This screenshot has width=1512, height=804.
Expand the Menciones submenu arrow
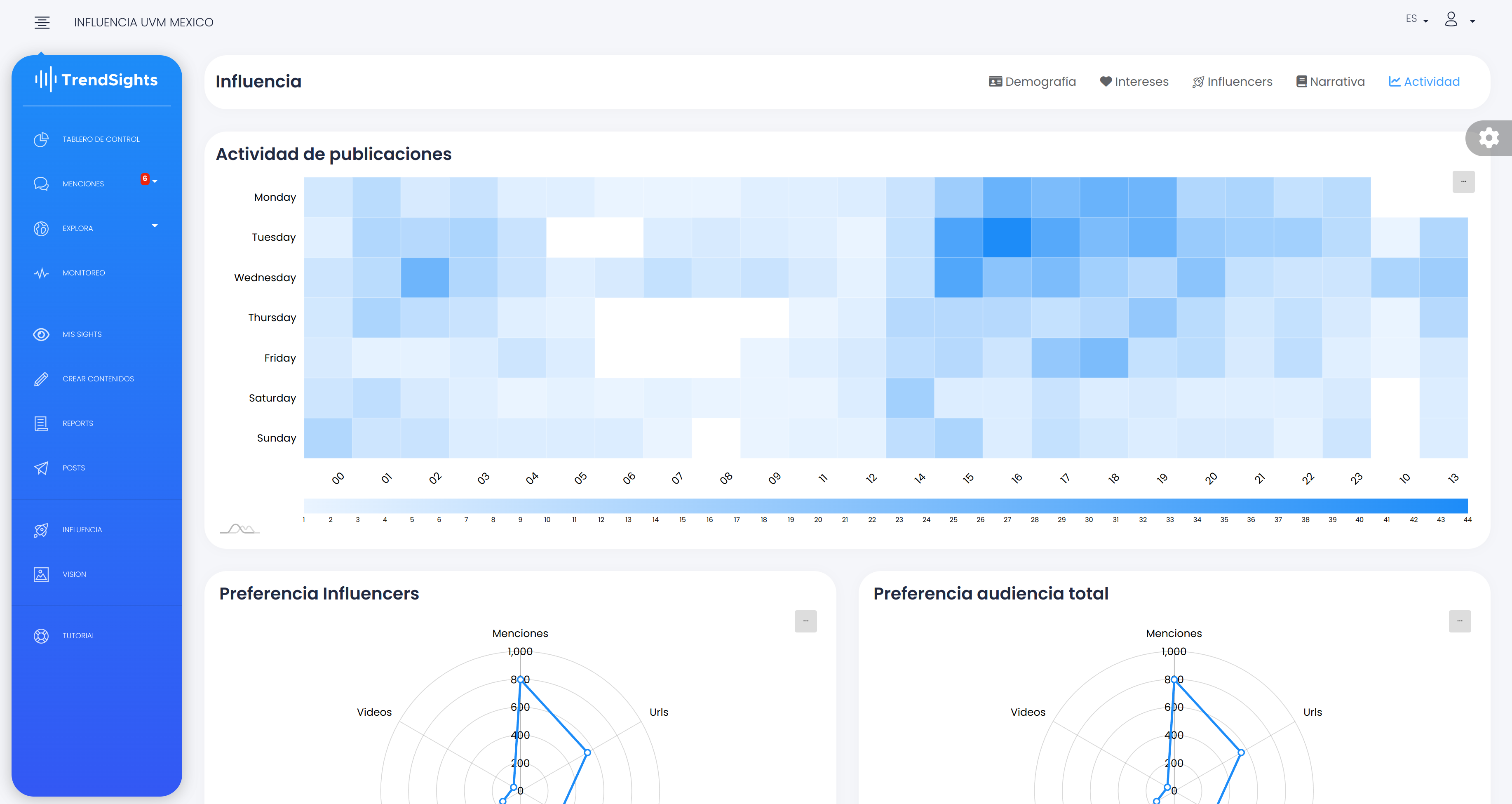click(x=155, y=181)
